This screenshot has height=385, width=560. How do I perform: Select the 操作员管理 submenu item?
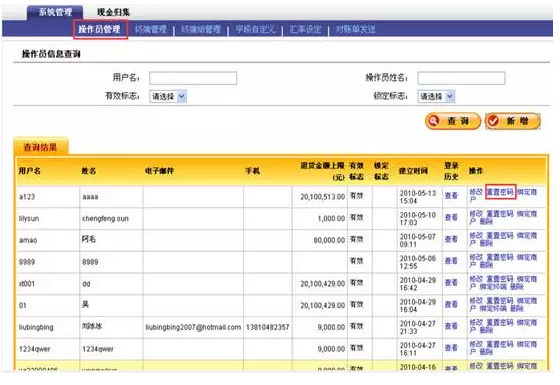click(x=100, y=29)
